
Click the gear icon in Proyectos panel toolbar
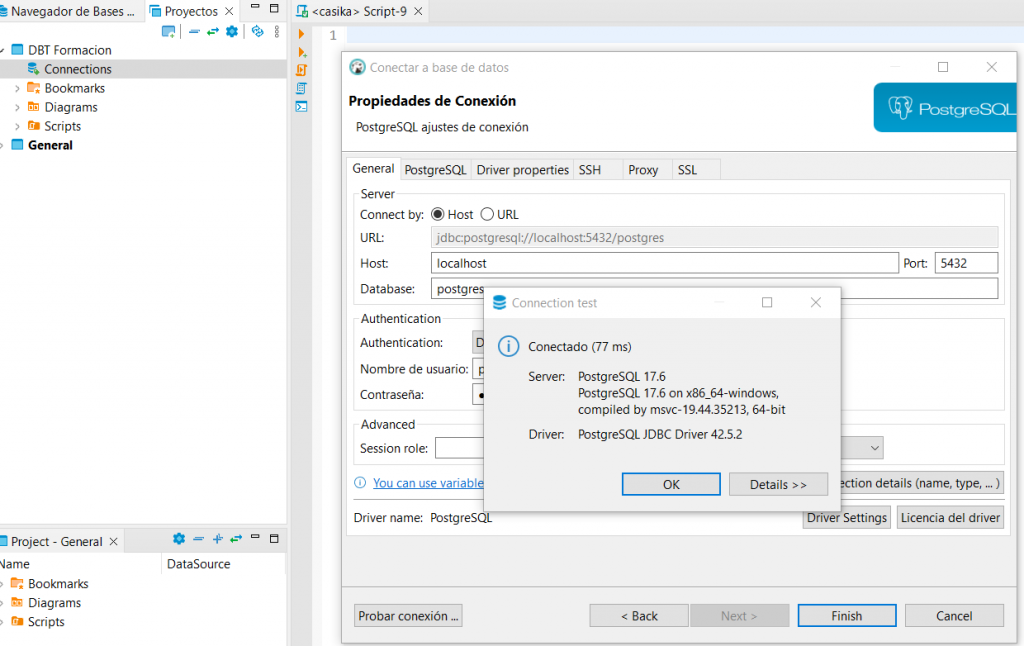[x=231, y=31]
